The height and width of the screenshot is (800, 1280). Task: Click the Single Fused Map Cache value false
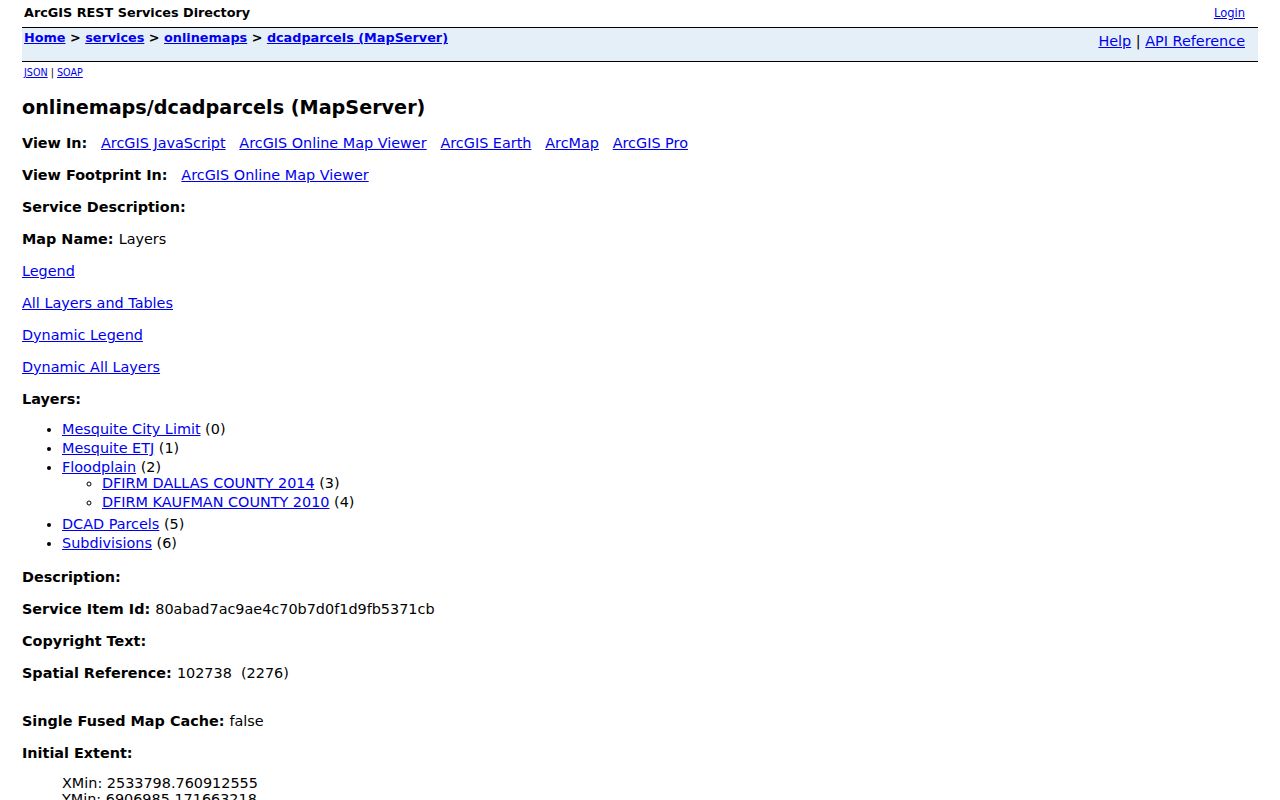tap(246, 721)
